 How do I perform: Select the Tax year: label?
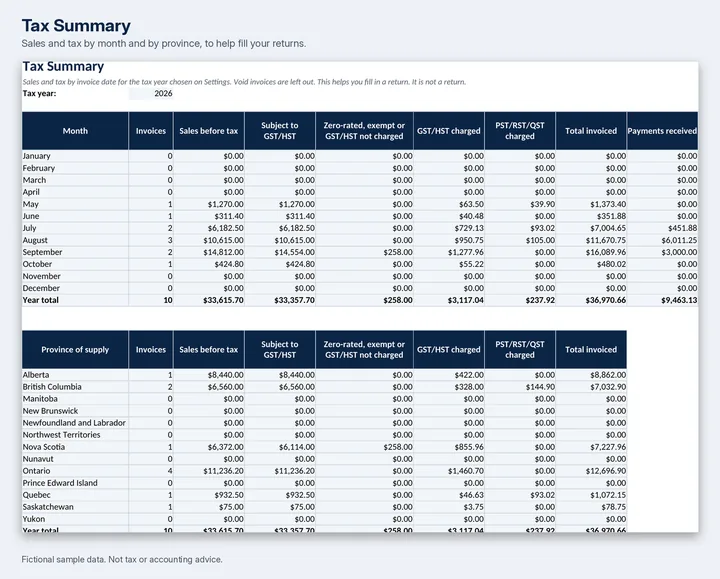click(x=39, y=94)
